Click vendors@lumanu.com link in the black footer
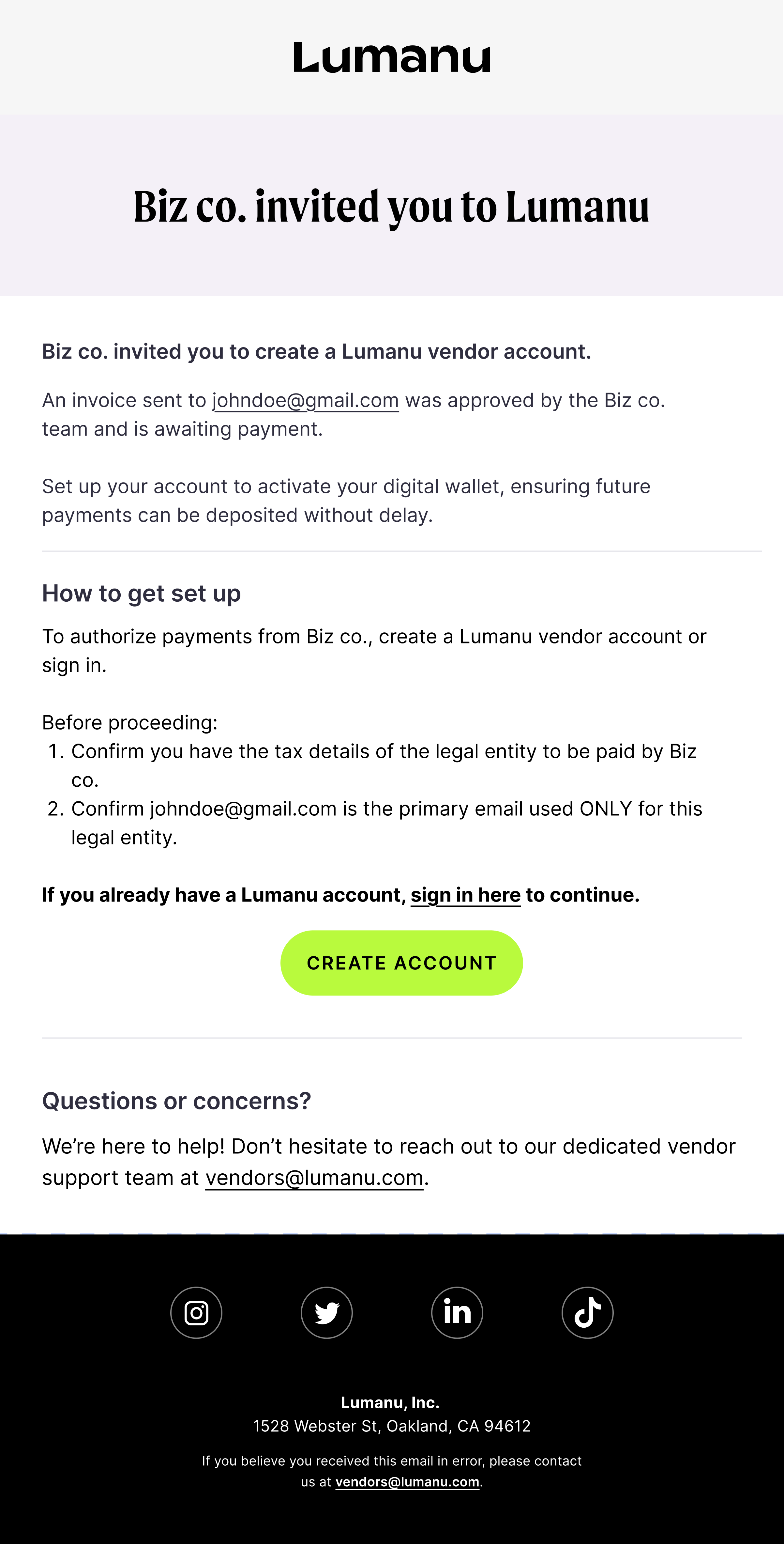This screenshot has height=1544, width=784. [407, 1482]
